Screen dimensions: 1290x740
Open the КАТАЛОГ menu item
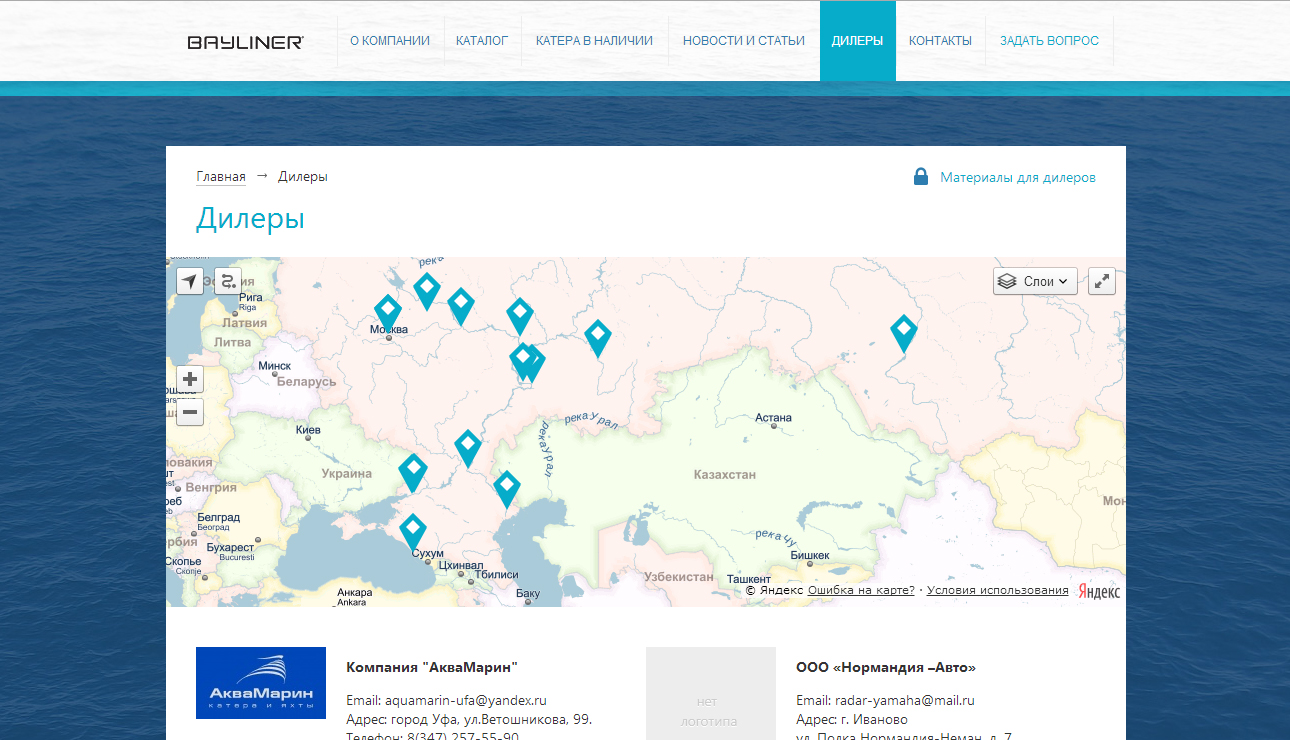coord(482,41)
